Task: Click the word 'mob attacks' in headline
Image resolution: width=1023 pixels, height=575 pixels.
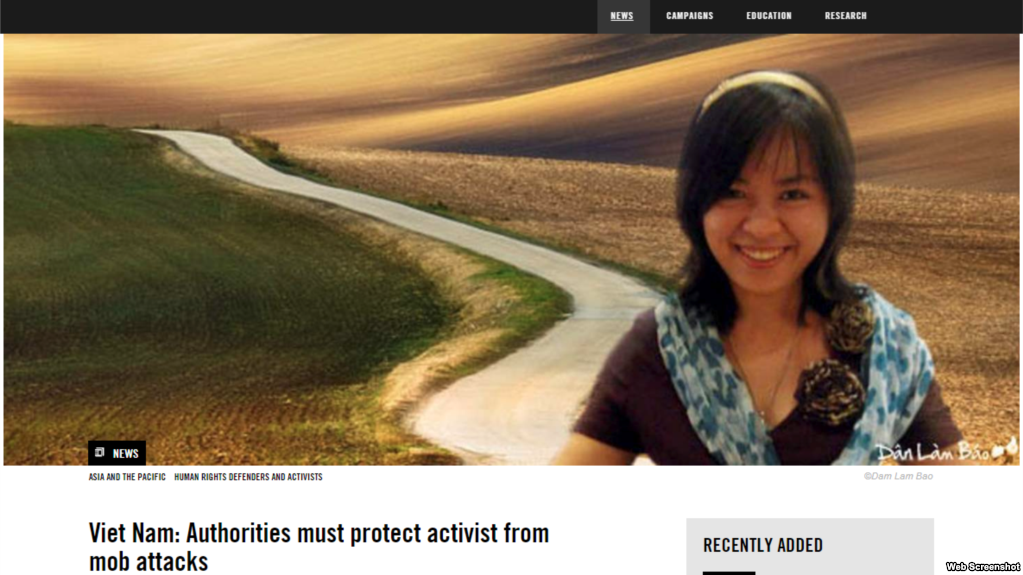Action: tap(149, 561)
